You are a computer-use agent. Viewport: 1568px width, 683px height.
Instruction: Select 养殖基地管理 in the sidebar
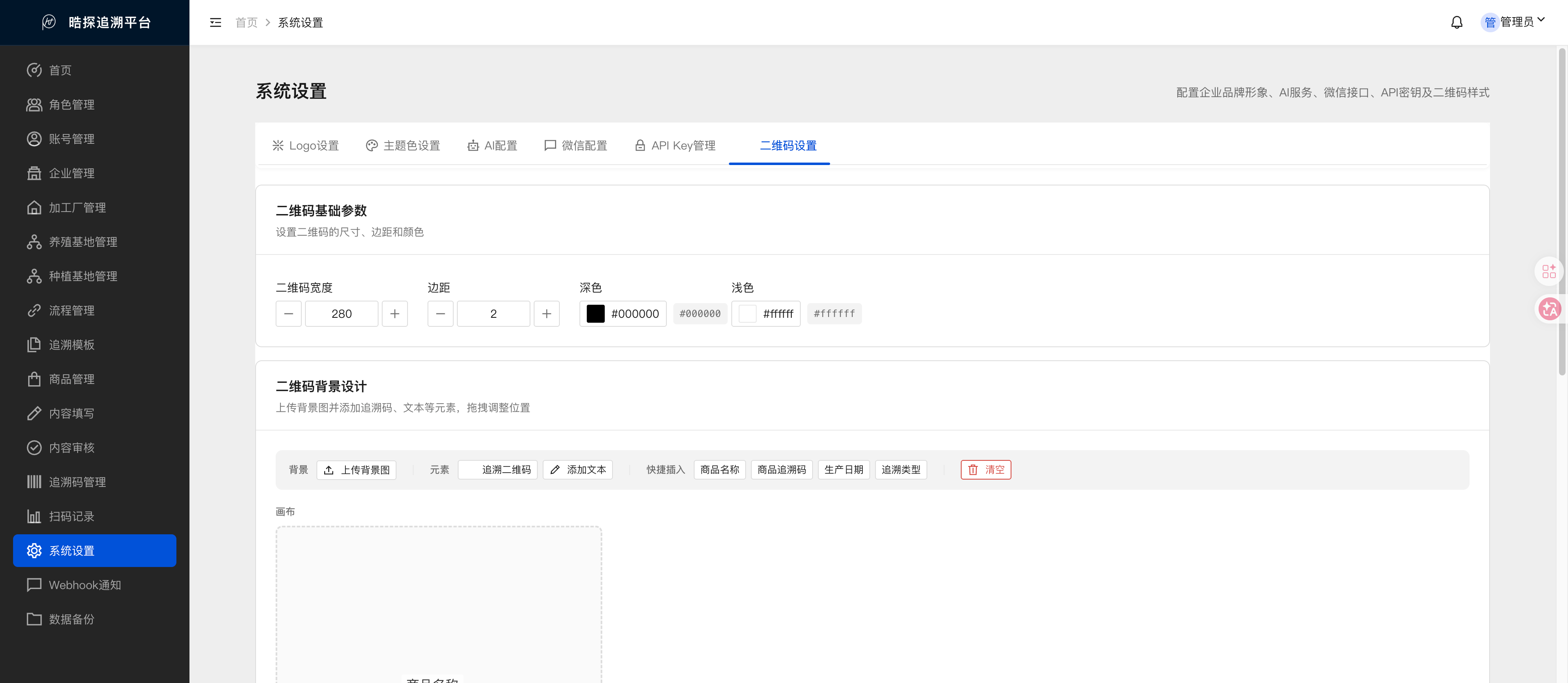pos(94,242)
